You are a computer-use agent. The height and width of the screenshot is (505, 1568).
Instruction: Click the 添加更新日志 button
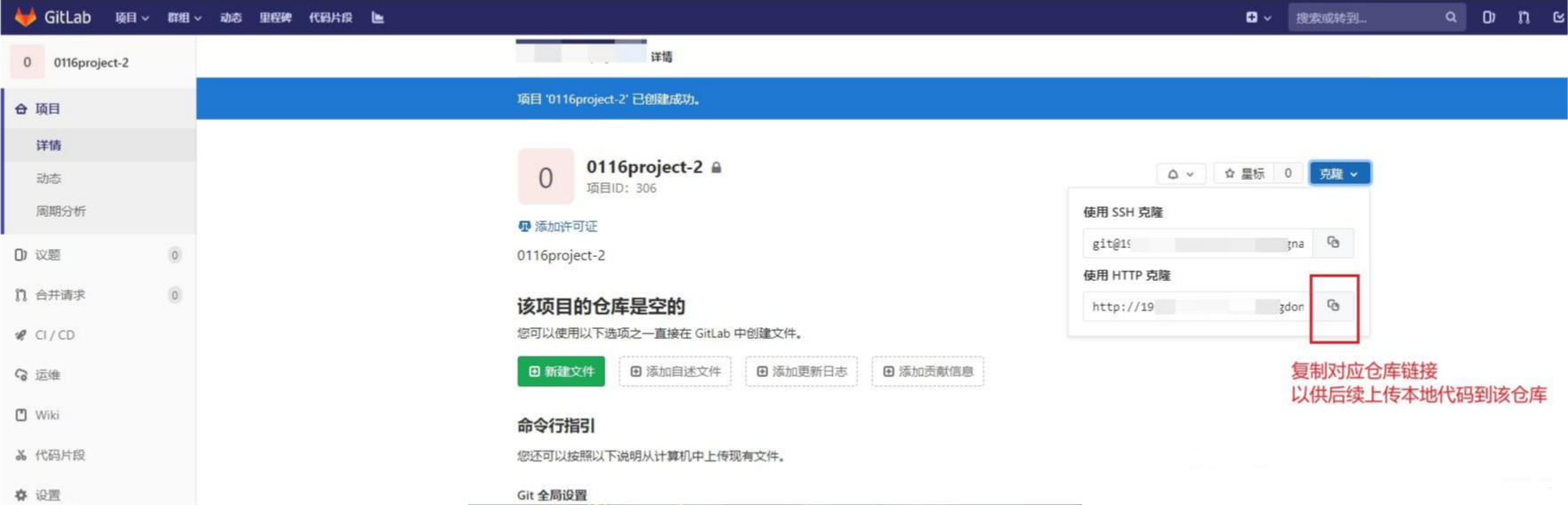coord(801,371)
